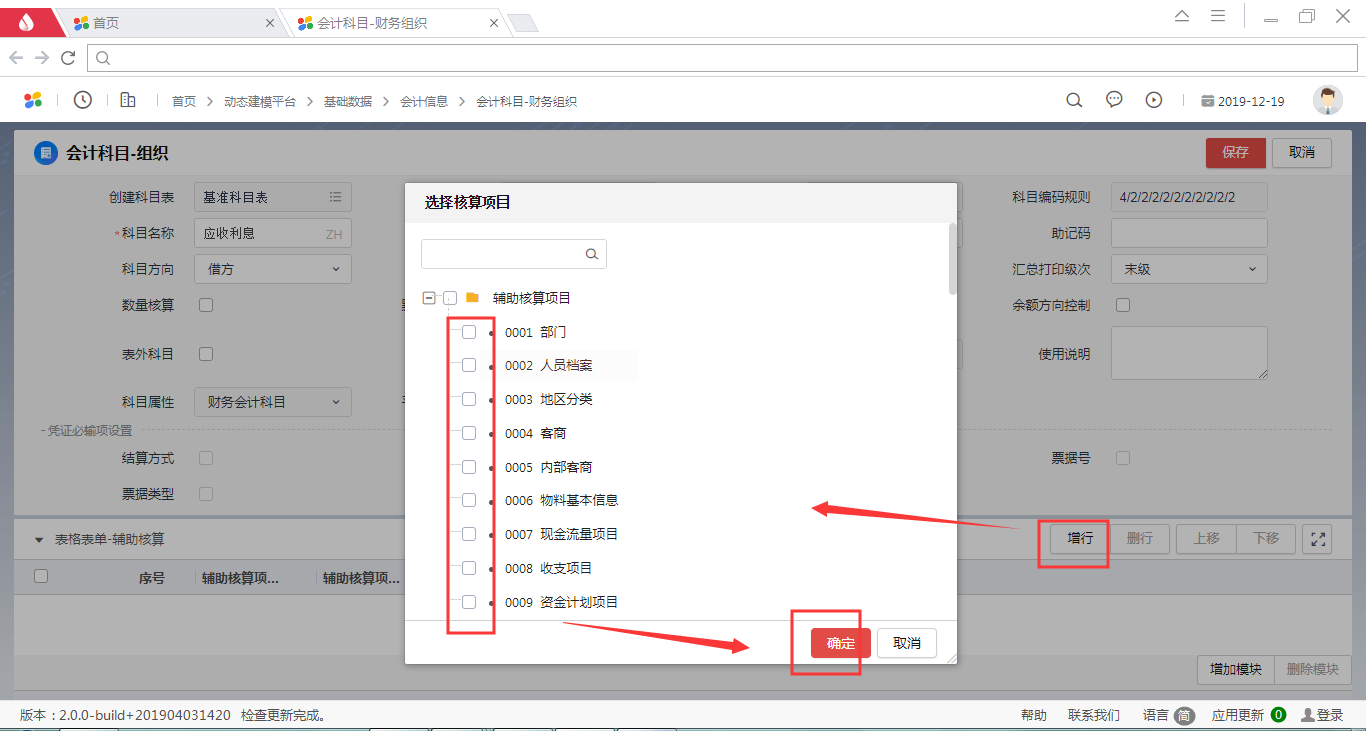This screenshot has width=1366, height=731.
Task: Open the 汇总打印级次 dropdown showing 末级
Action: (1188, 269)
